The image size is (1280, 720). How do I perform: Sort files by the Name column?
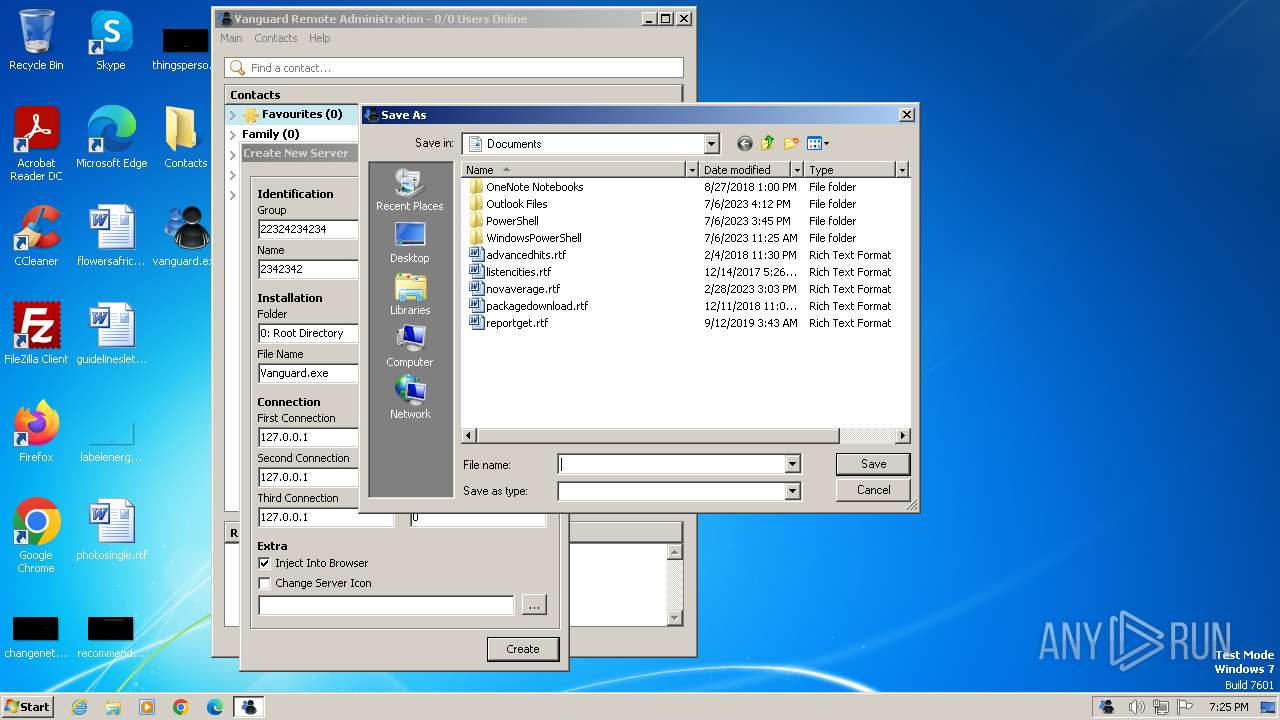(x=573, y=170)
